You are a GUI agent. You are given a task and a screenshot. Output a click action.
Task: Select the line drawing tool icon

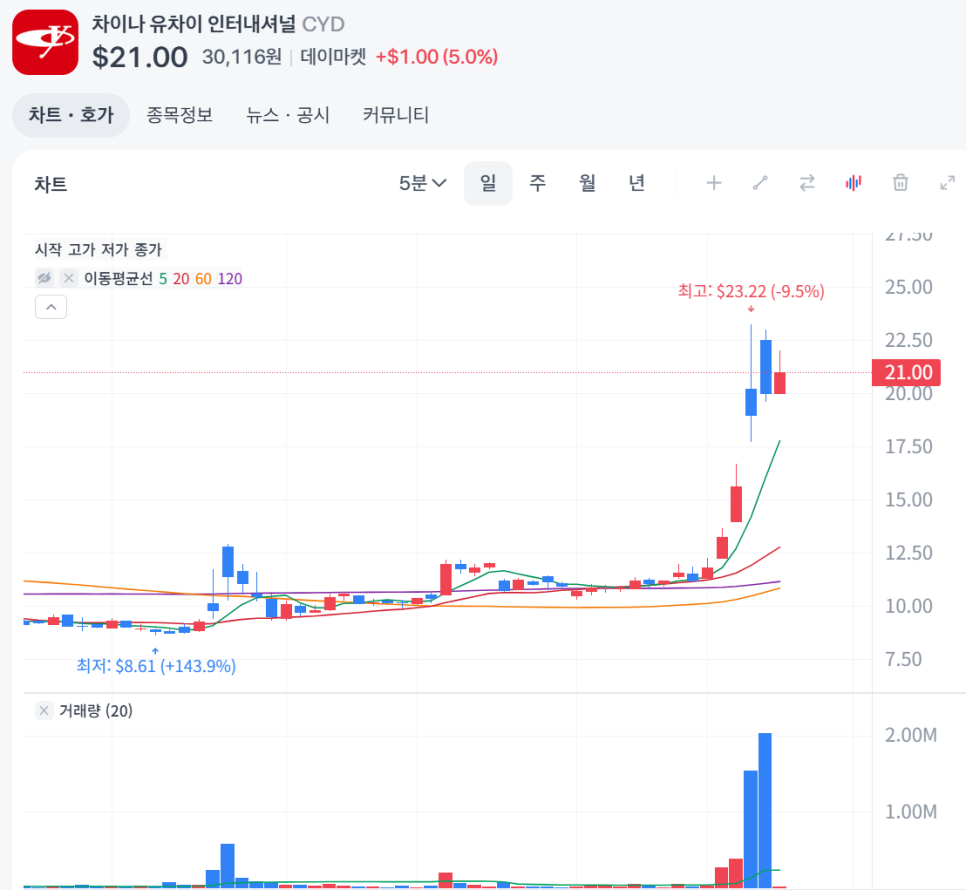point(760,183)
